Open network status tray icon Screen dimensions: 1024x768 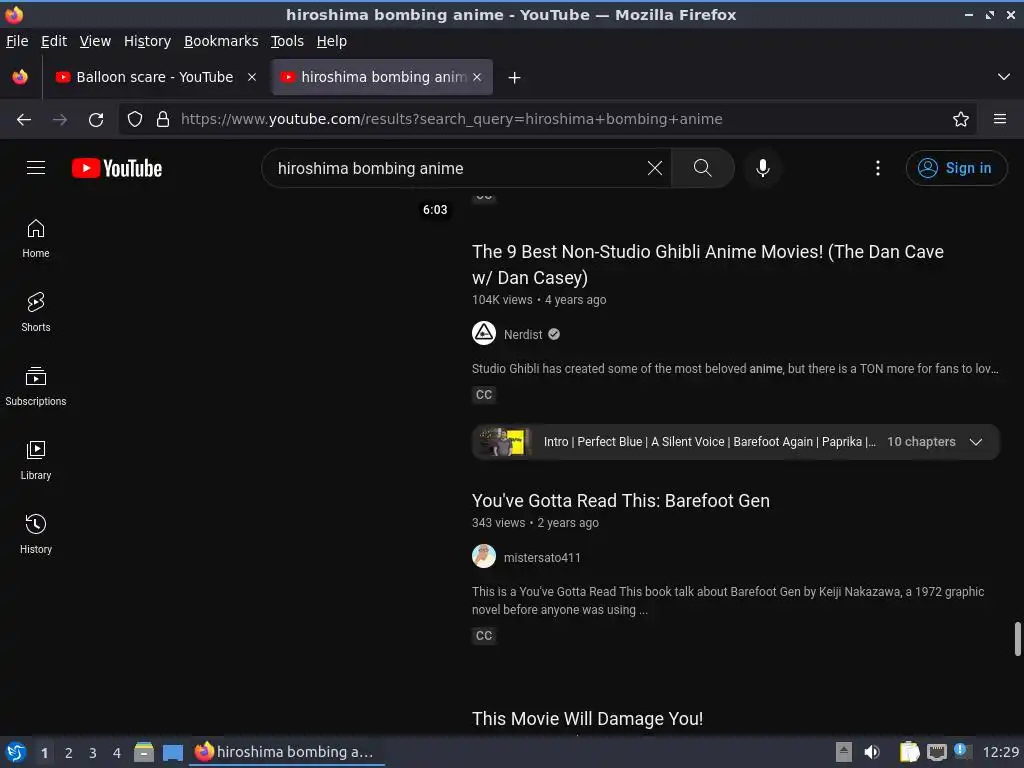pyautogui.click(x=937, y=752)
